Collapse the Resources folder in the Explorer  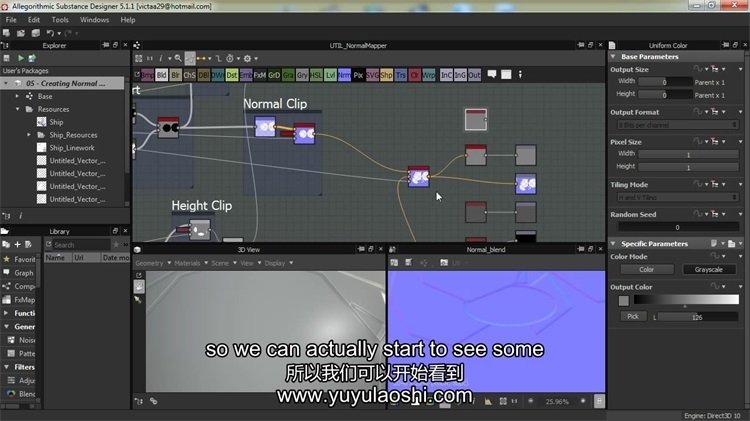click(x=19, y=109)
